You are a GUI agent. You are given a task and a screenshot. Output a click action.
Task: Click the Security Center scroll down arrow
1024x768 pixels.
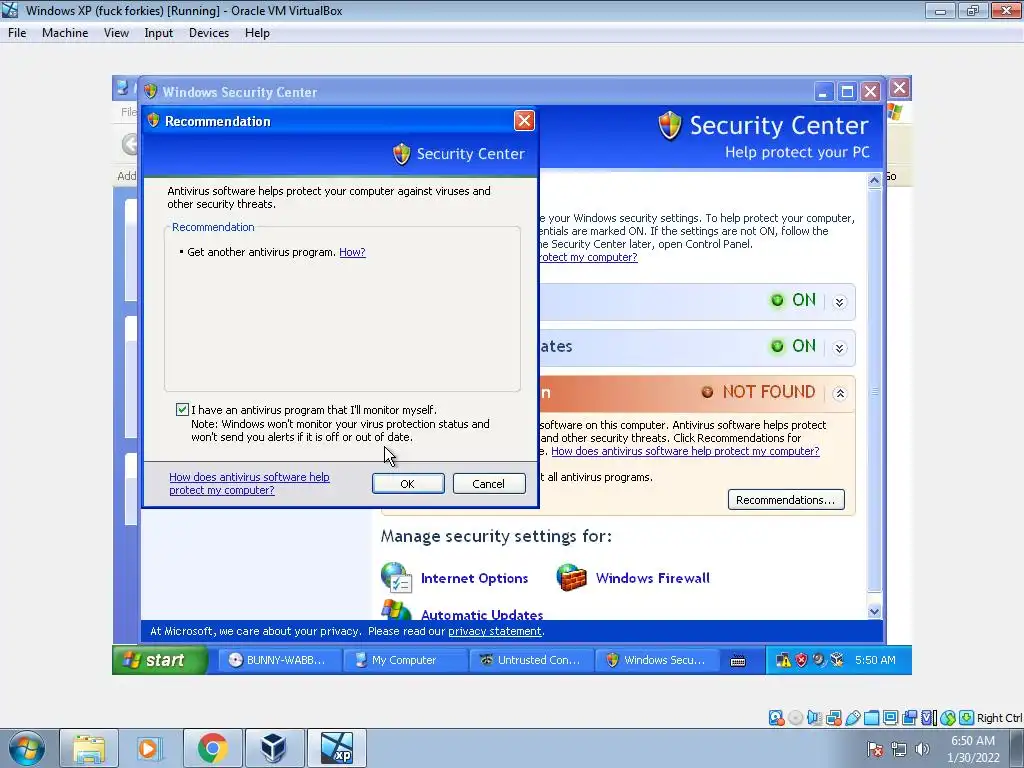point(874,612)
